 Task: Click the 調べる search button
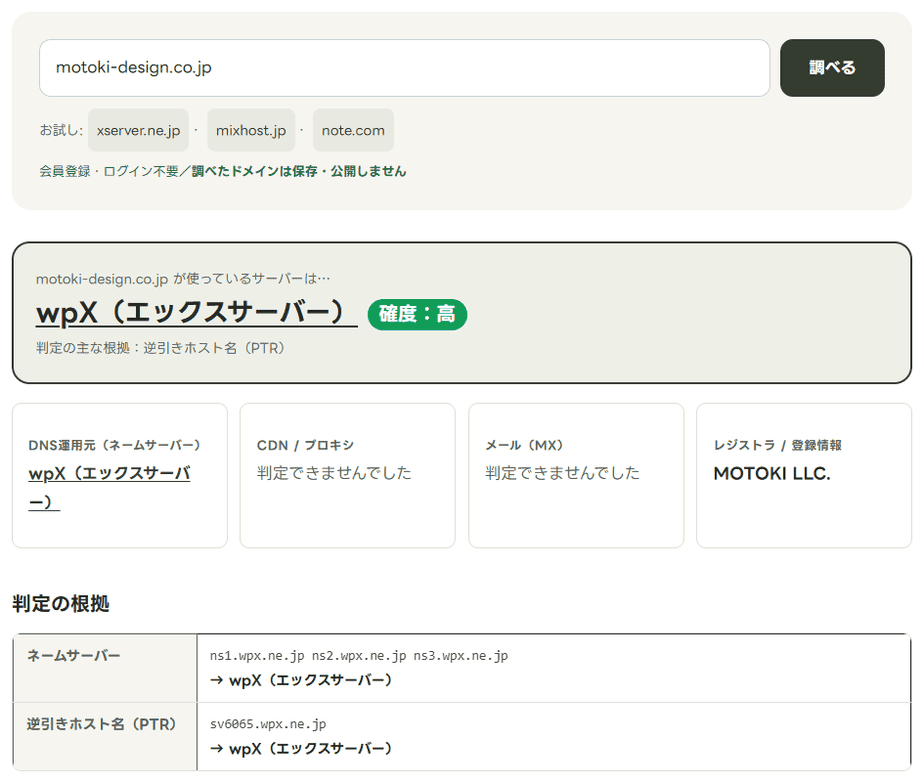832,68
